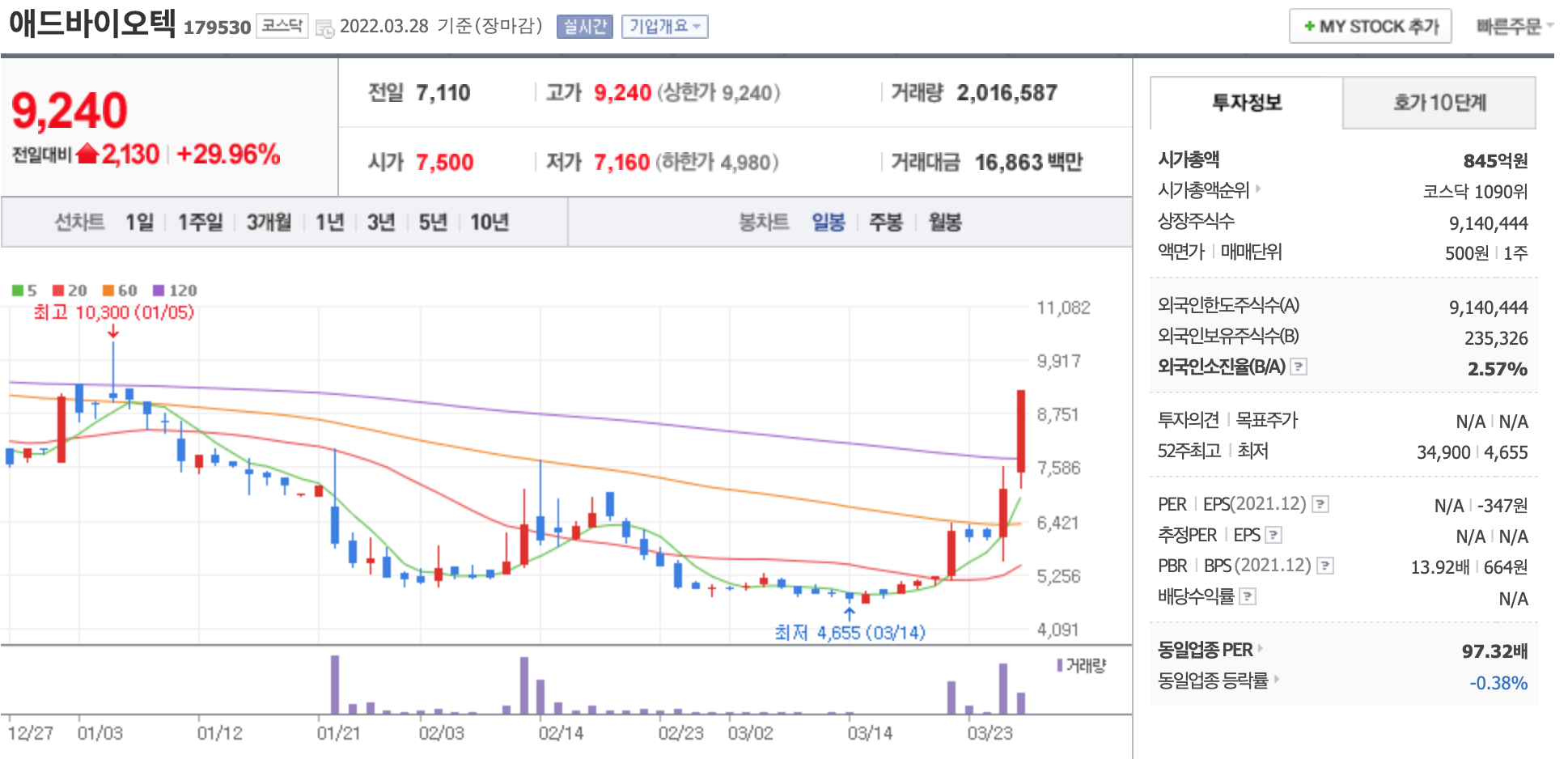Click the red 20-day moving average swatch
1568x759 pixels.
point(58,290)
